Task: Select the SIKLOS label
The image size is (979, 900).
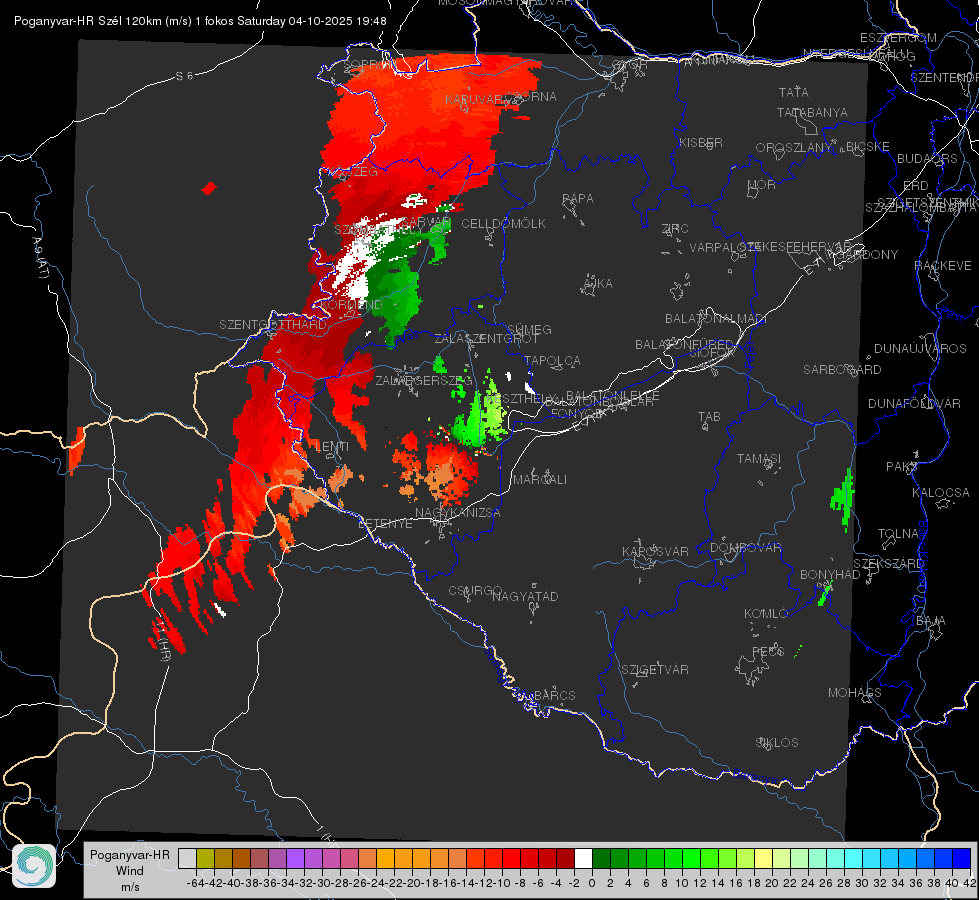Action: click(x=777, y=743)
